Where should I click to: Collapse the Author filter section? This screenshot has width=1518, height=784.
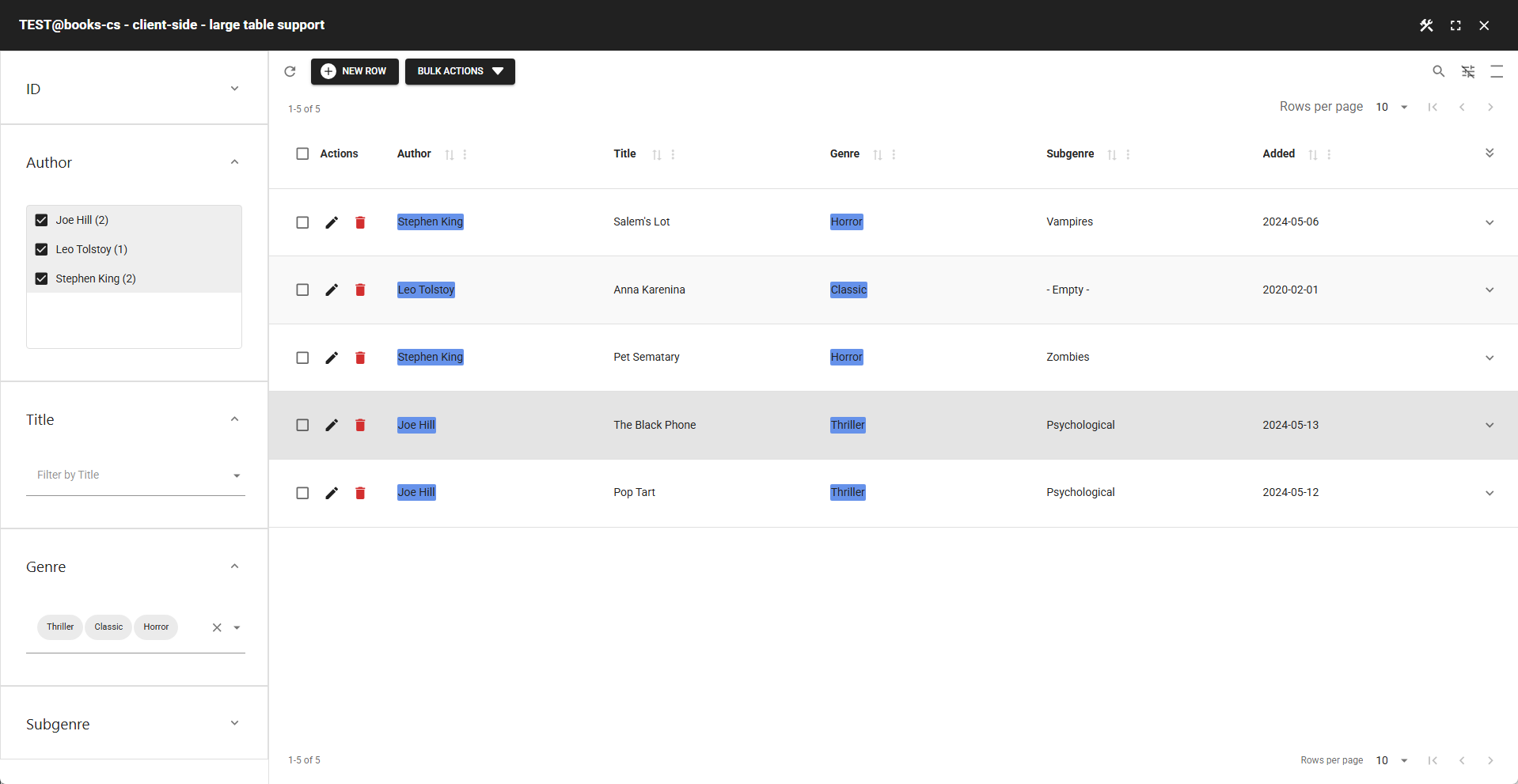(234, 161)
